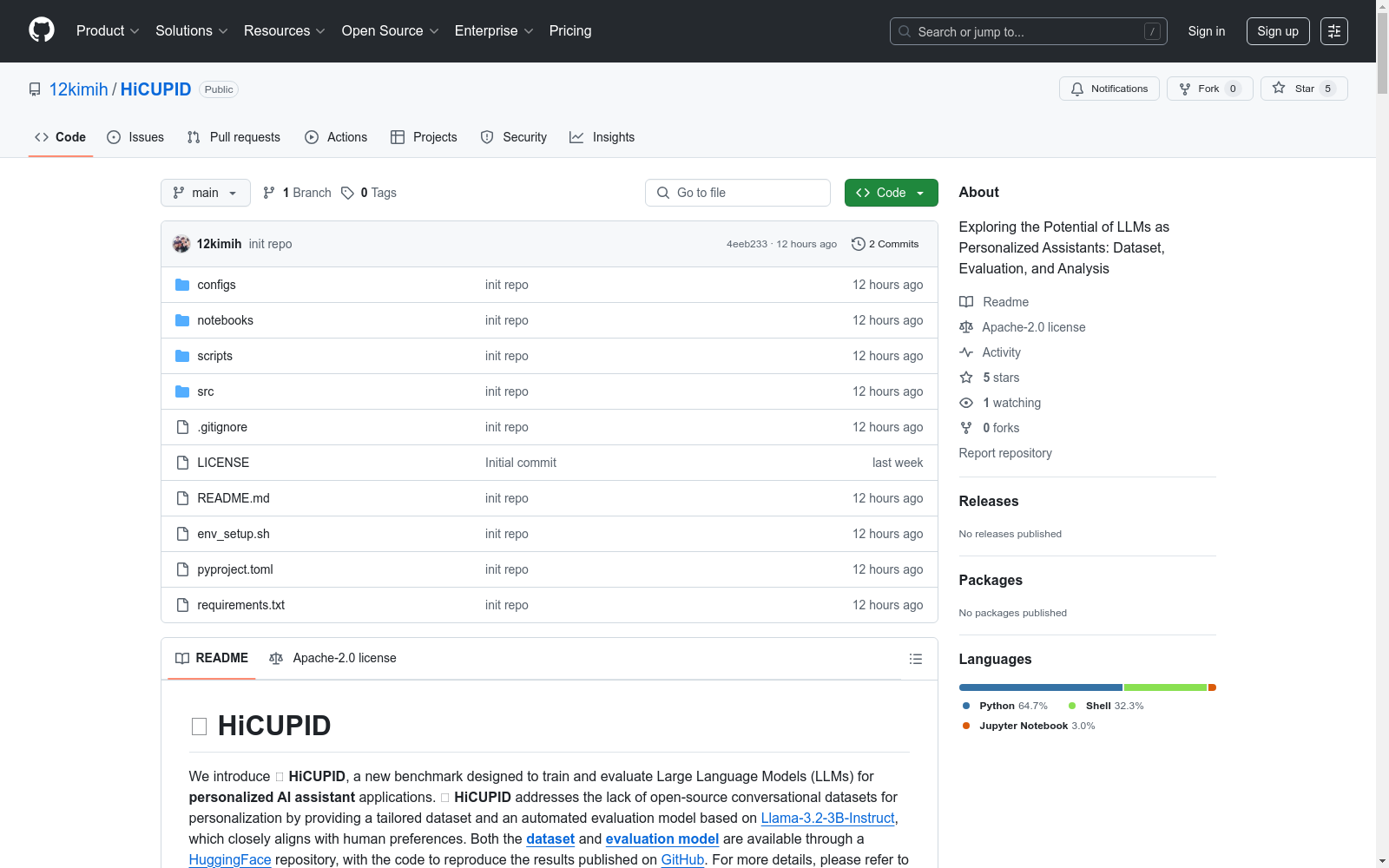Click the Python language bar segment
This screenshot has width=1389, height=868.
click(x=1041, y=687)
